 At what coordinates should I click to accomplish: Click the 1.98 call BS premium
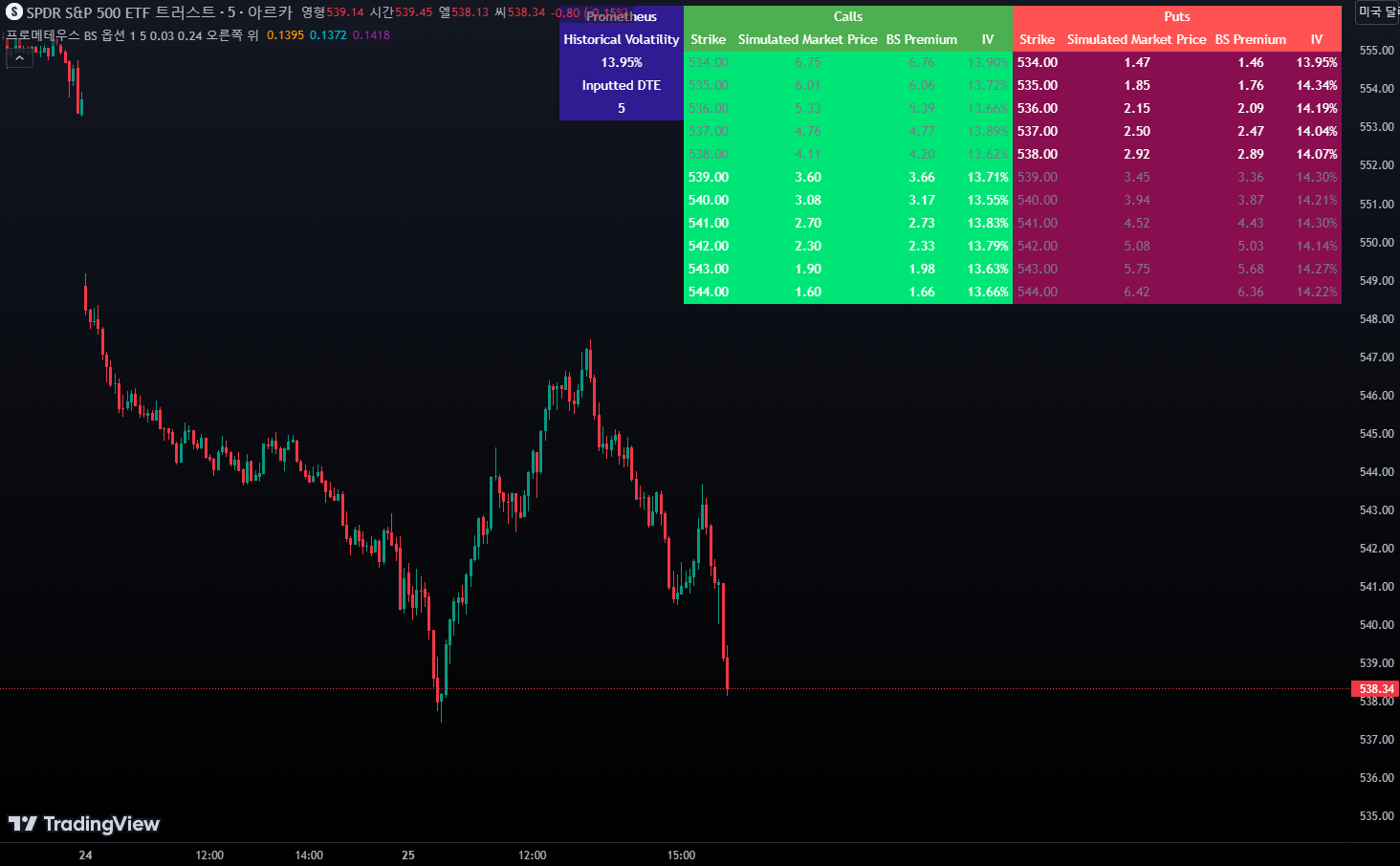pos(922,269)
